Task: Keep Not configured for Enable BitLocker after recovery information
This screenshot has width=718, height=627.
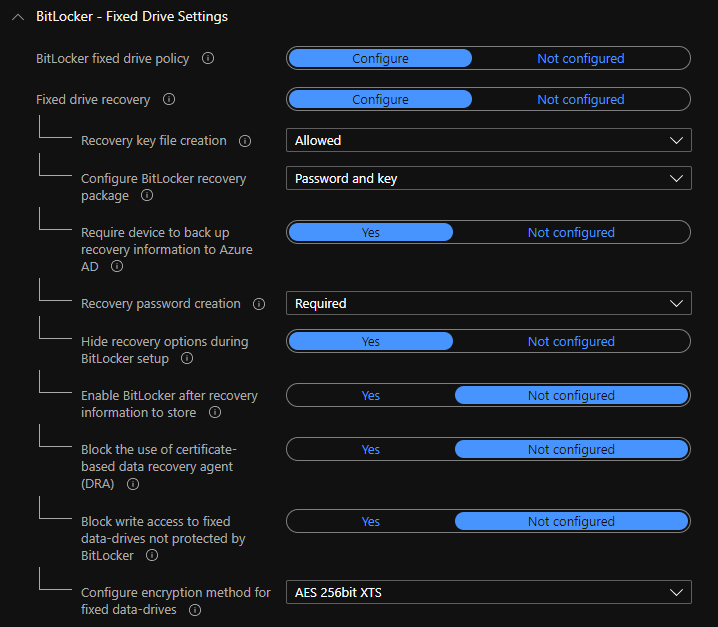Action: point(571,395)
